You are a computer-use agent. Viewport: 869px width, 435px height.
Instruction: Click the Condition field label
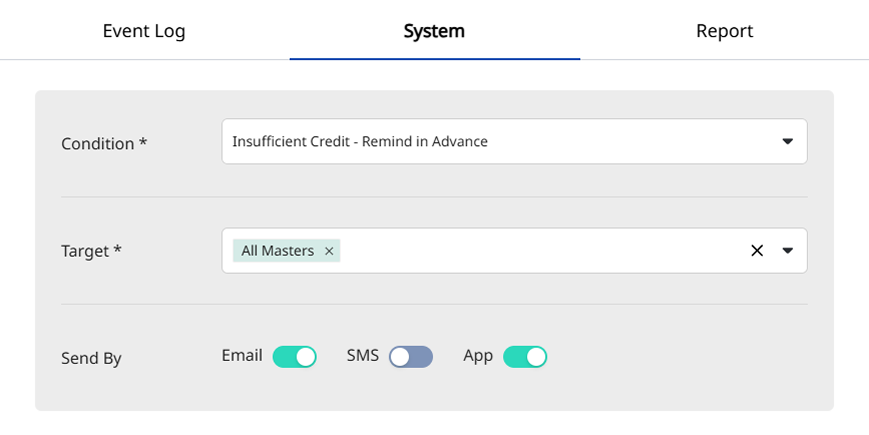click(104, 143)
